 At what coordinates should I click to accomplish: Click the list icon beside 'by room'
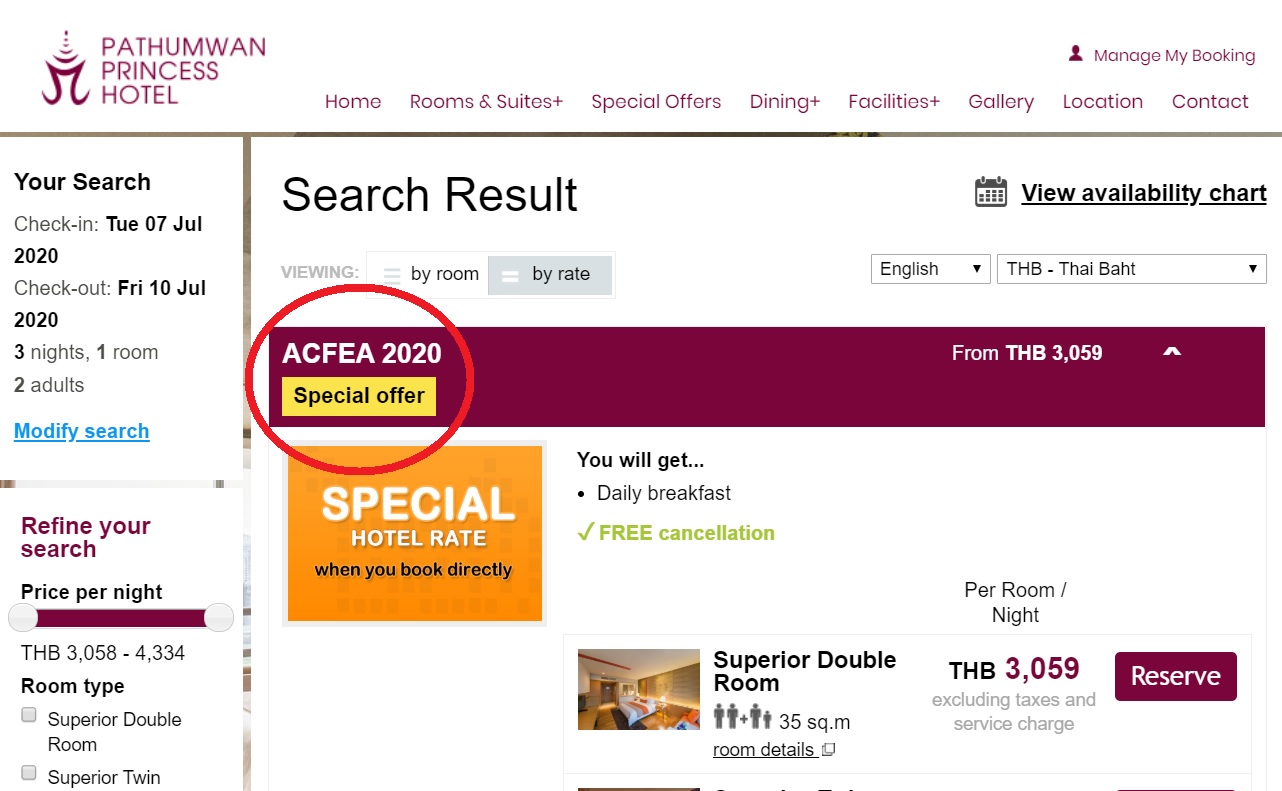click(x=392, y=275)
